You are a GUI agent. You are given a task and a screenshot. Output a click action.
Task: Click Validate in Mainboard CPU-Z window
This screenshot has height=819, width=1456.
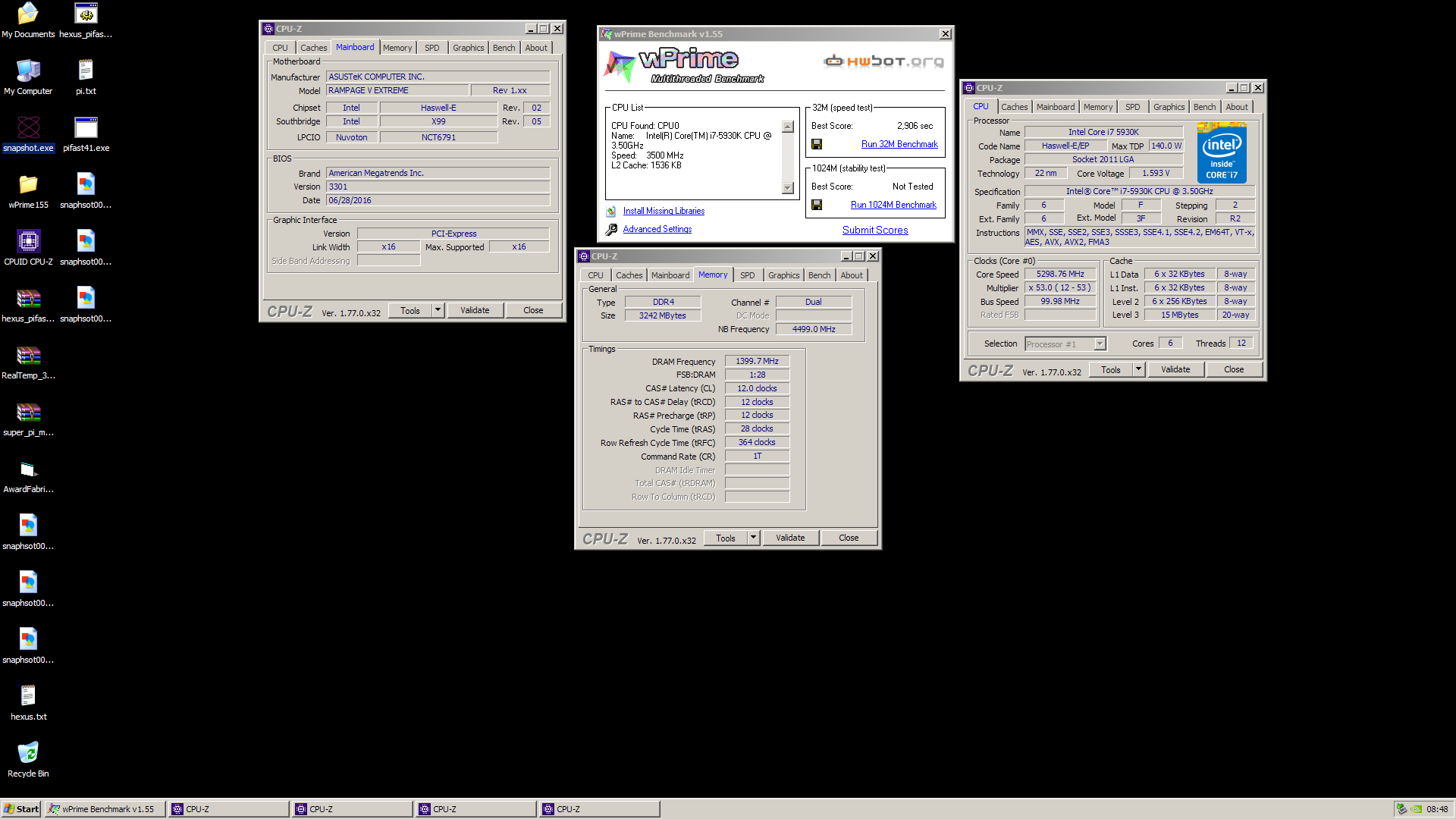[x=475, y=310]
